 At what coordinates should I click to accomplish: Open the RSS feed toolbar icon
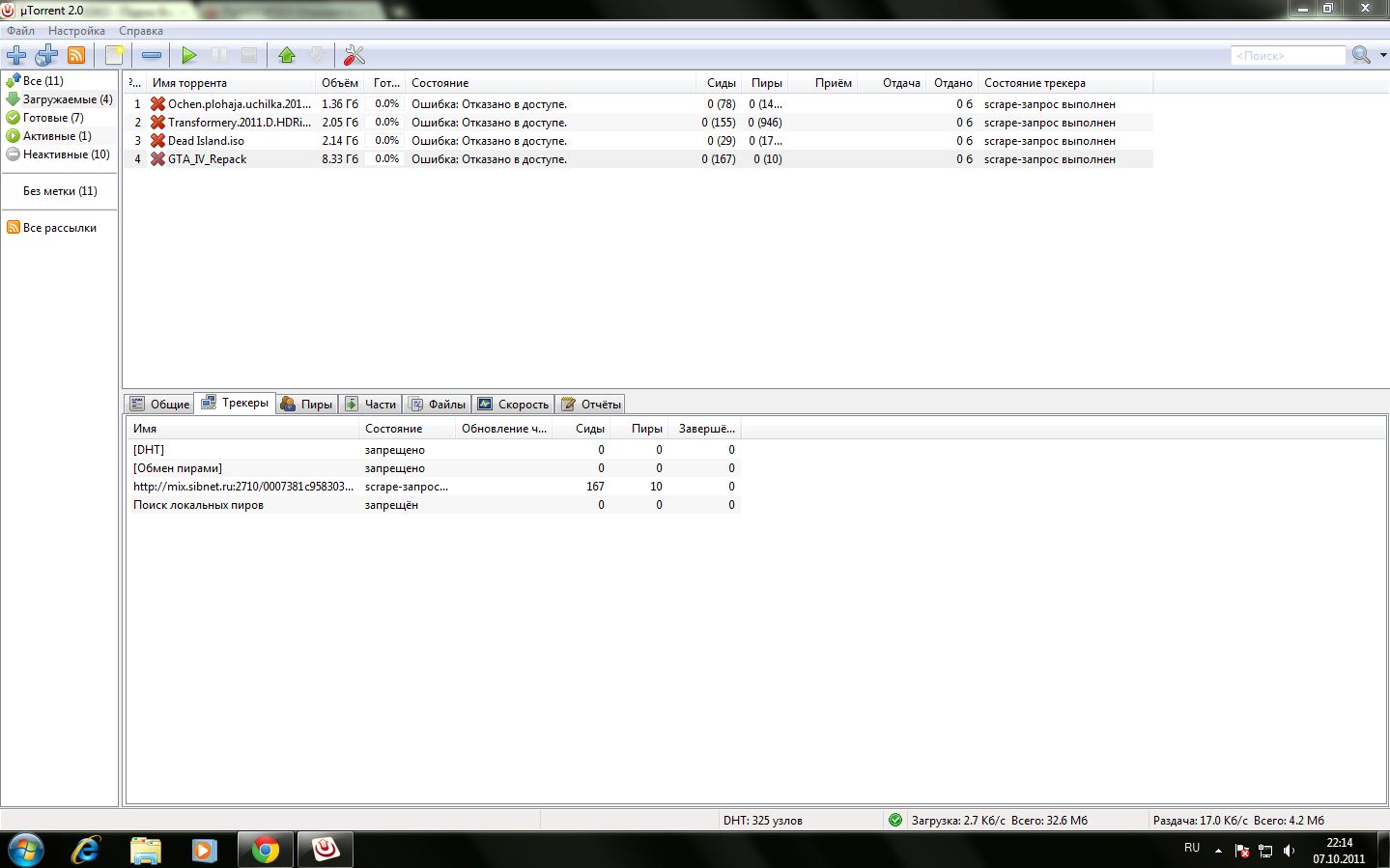75,55
